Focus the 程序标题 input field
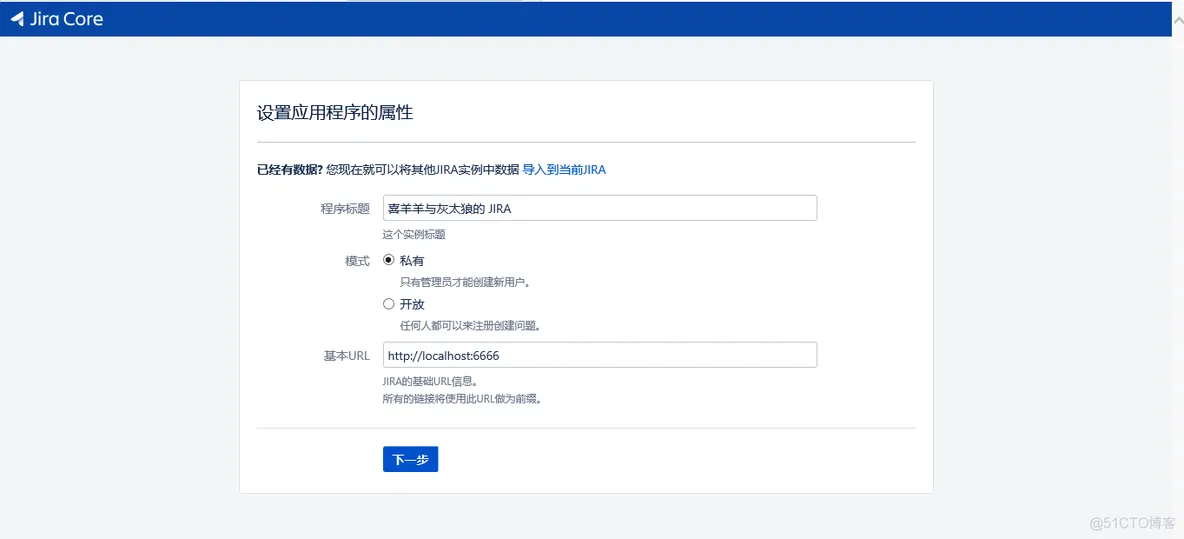Viewport: 1184px width, 539px height. pyautogui.click(x=600, y=208)
